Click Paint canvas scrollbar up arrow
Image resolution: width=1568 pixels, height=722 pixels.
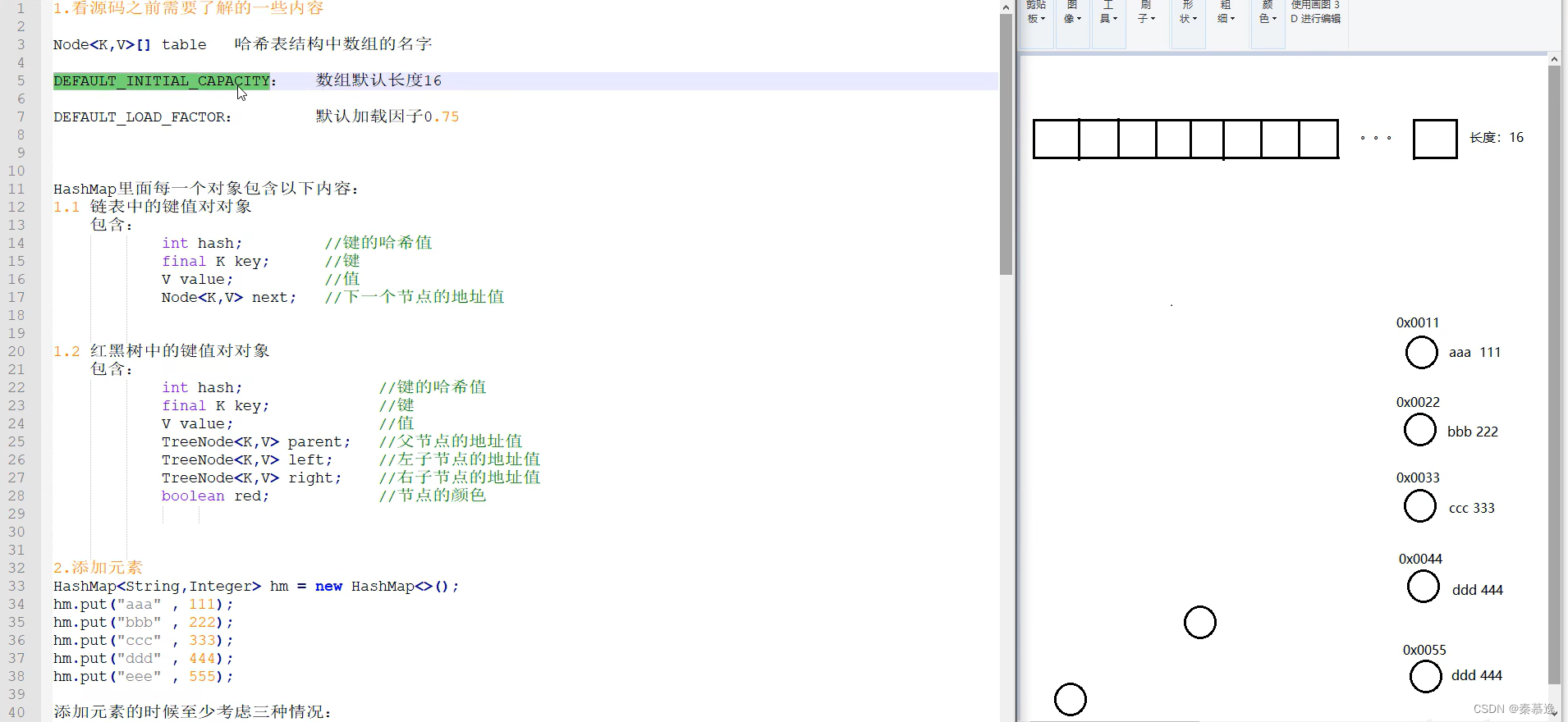pos(1554,59)
